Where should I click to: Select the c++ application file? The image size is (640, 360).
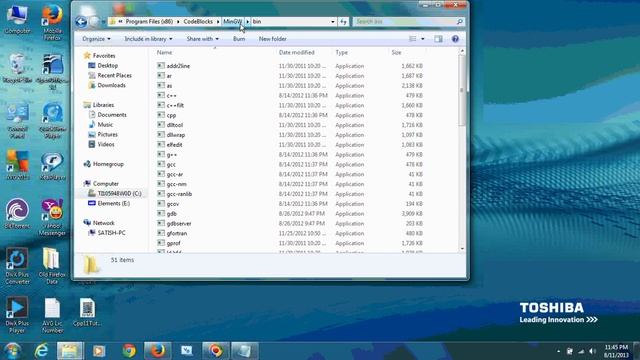pyautogui.click(x=171, y=96)
